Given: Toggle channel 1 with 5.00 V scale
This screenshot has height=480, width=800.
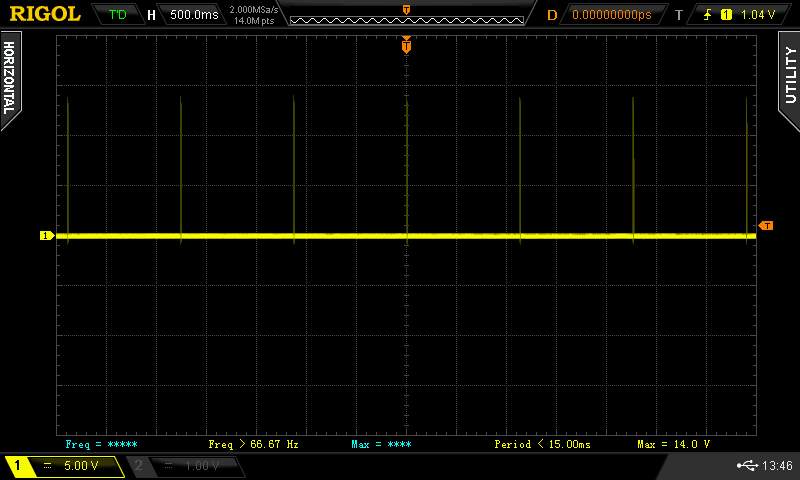Looking at the screenshot, I should pyautogui.click(x=63, y=466).
